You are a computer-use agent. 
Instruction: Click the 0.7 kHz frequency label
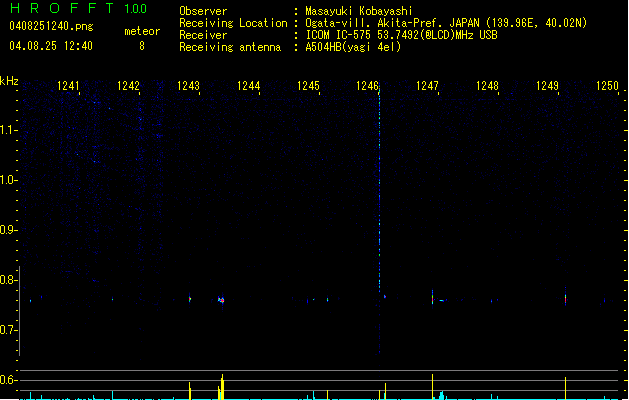(8, 330)
